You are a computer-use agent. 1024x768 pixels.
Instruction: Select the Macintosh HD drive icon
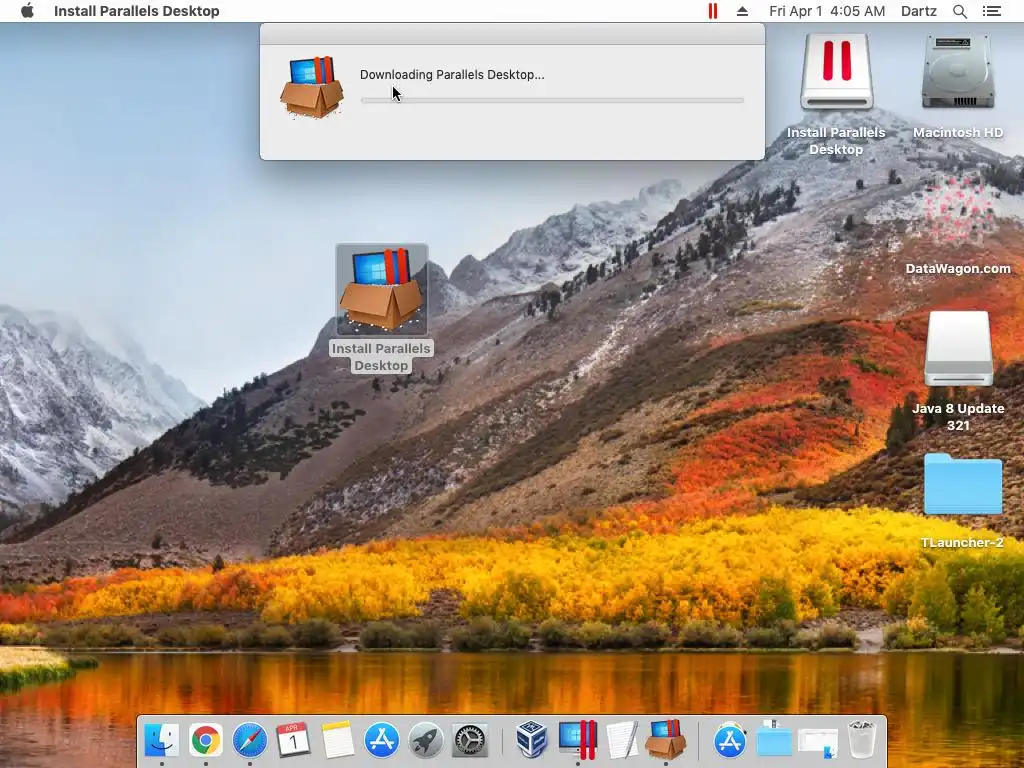[x=958, y=72]
